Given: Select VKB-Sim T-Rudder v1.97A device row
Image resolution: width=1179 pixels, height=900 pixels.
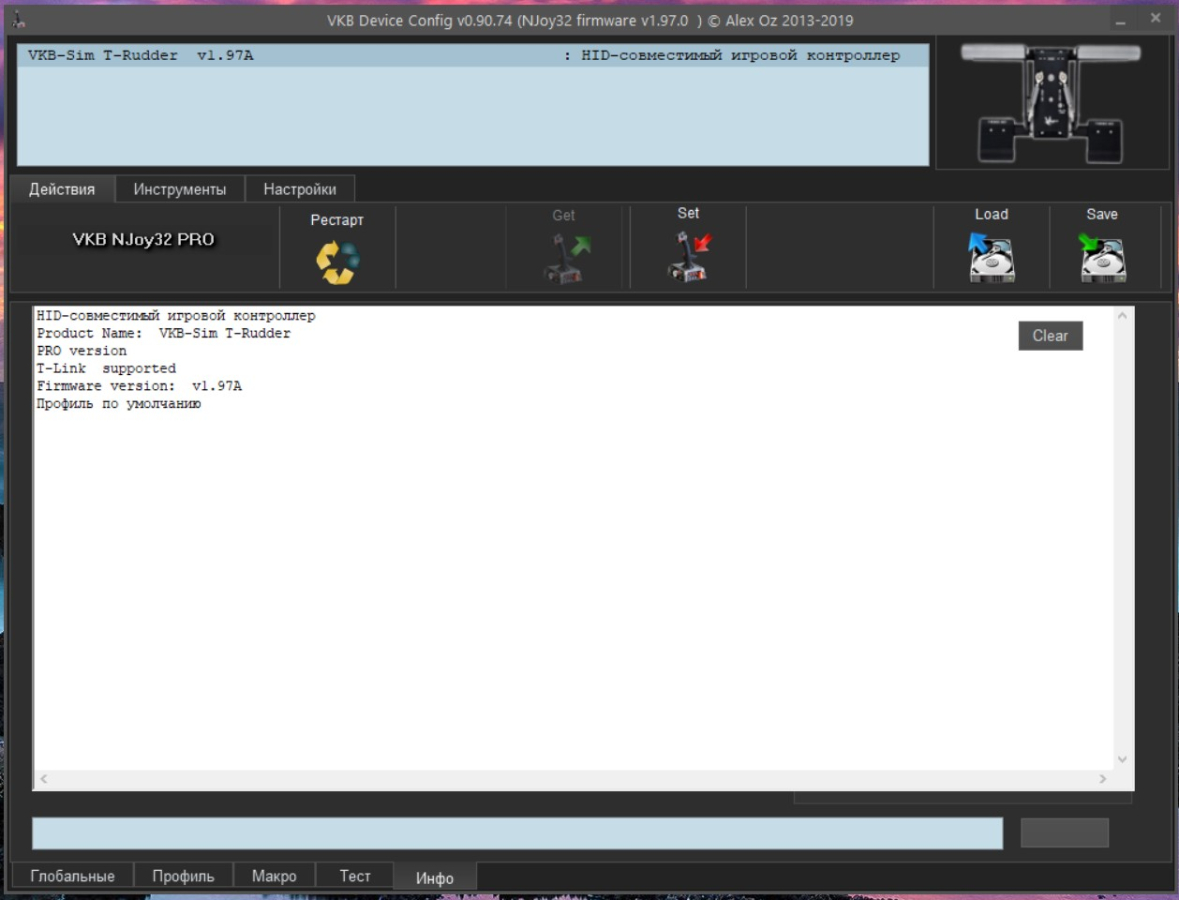Looking at the screenshot, I should pyautogui.click(x=473, y=56).
